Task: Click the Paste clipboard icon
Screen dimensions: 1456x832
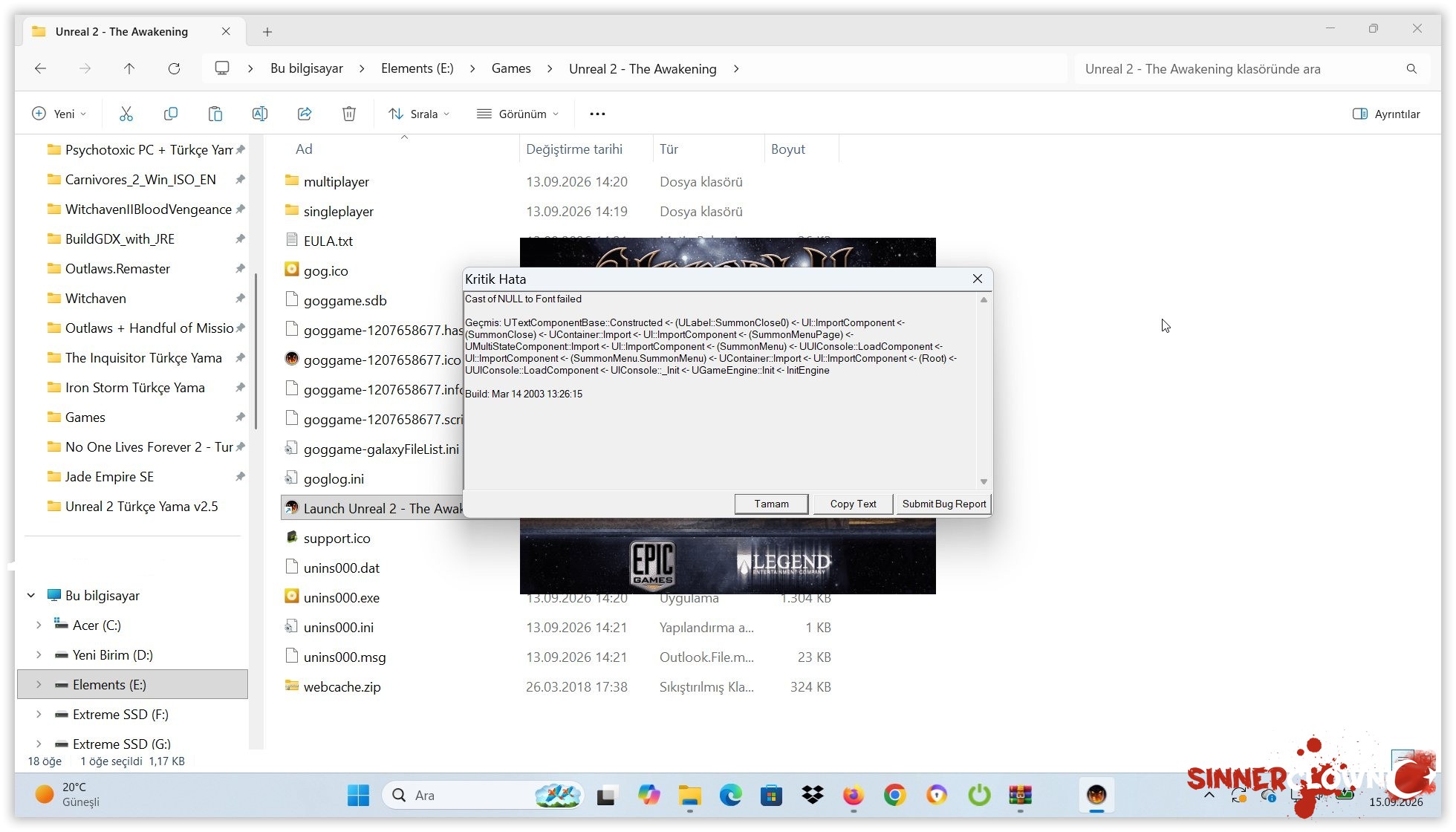Action: pos(215,114)
